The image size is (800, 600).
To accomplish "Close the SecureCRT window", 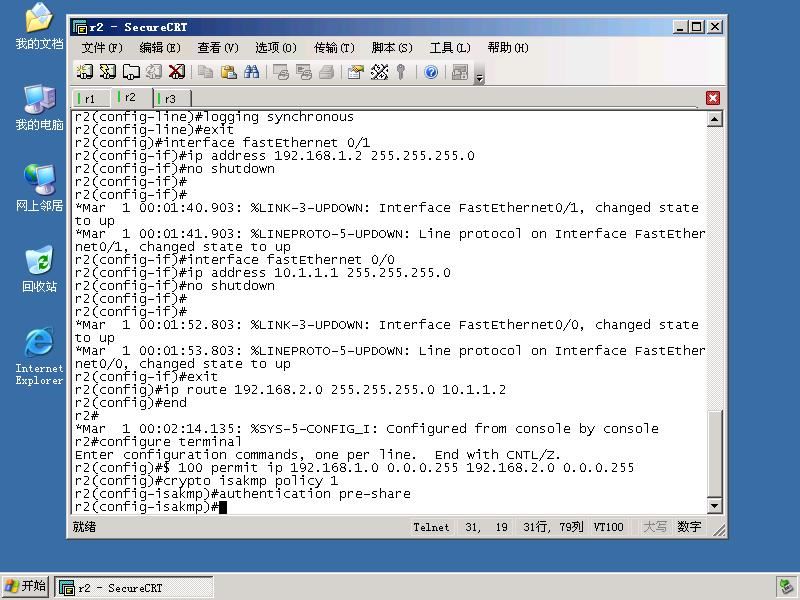I will click(715, 27).
